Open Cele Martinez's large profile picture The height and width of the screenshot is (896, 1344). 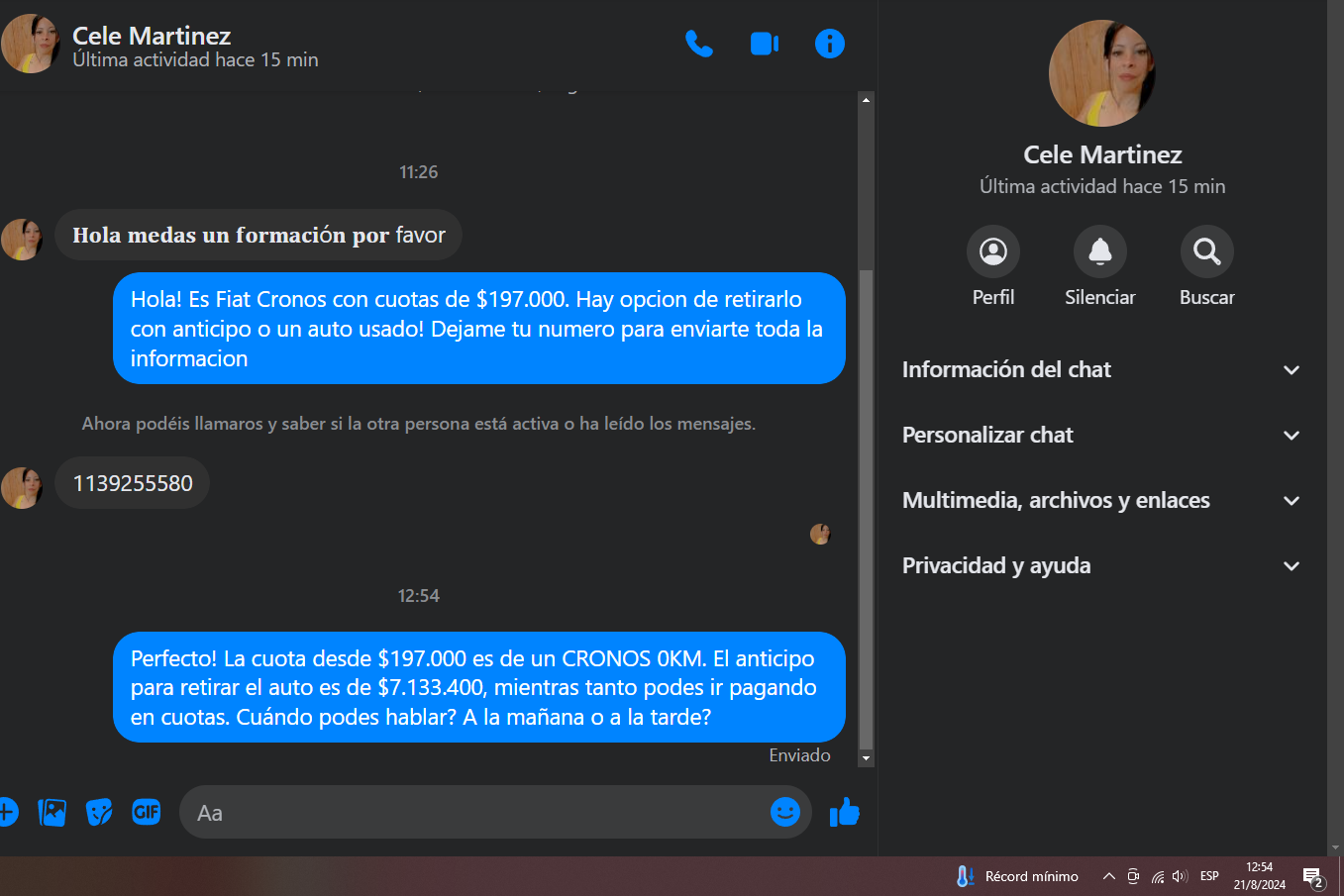click(x=1102, y=73)
